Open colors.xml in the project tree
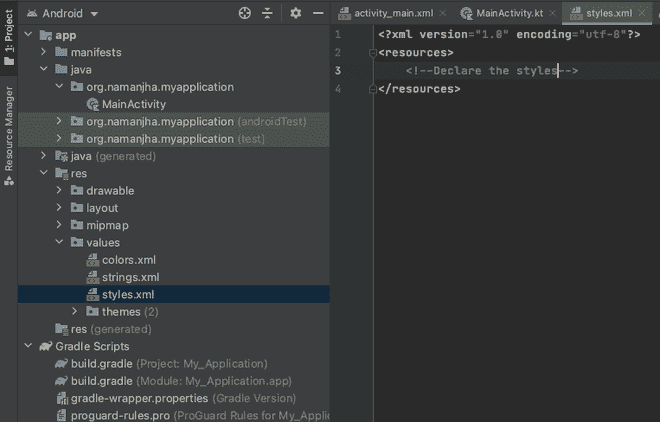This screenshot has height=422, width=660. pyautogui.click(x=130, y=260)
